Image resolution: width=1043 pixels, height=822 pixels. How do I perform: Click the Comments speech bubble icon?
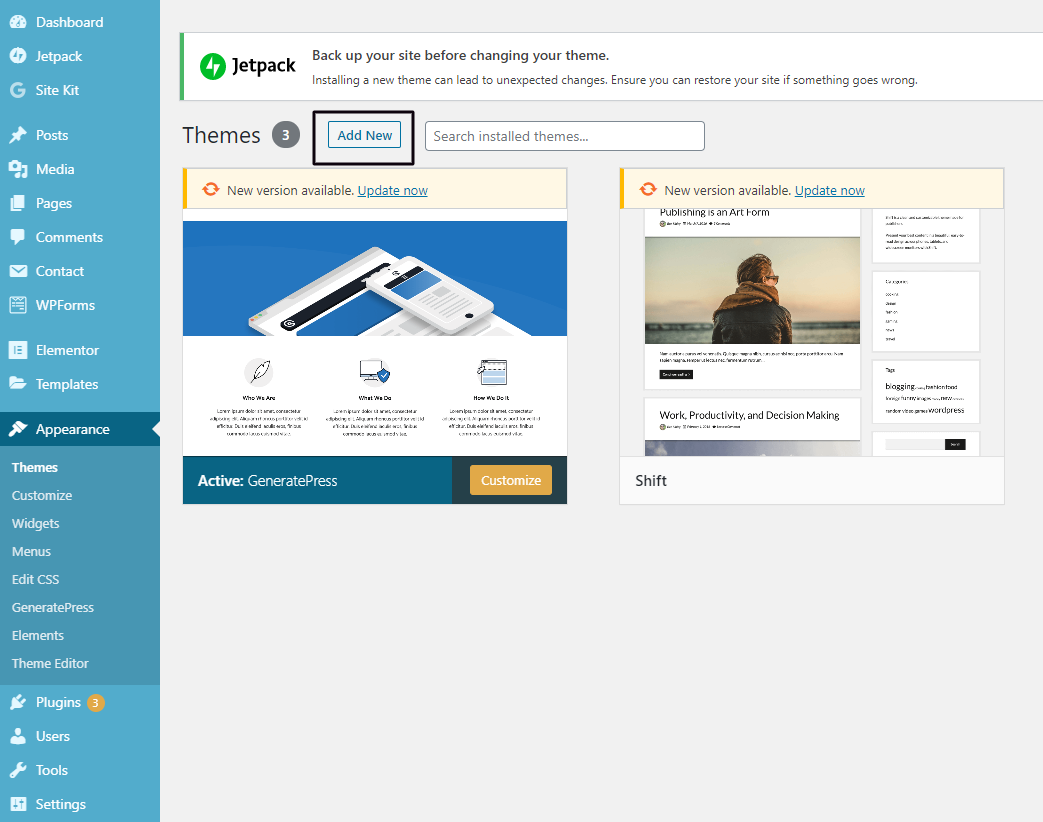click(x=18, y=237)
